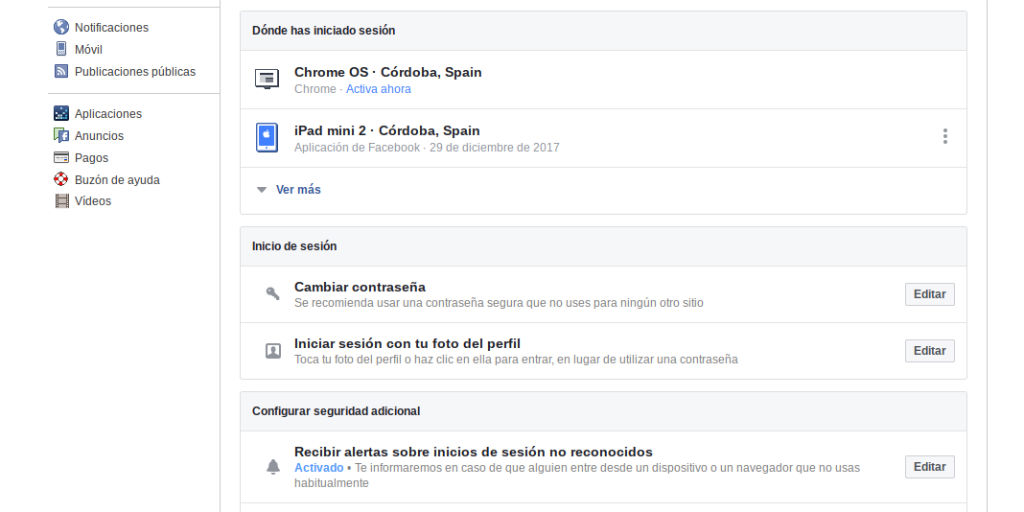Go to Pagos settings
Screen dimensions: 1024x512
(x=91, y=158)
